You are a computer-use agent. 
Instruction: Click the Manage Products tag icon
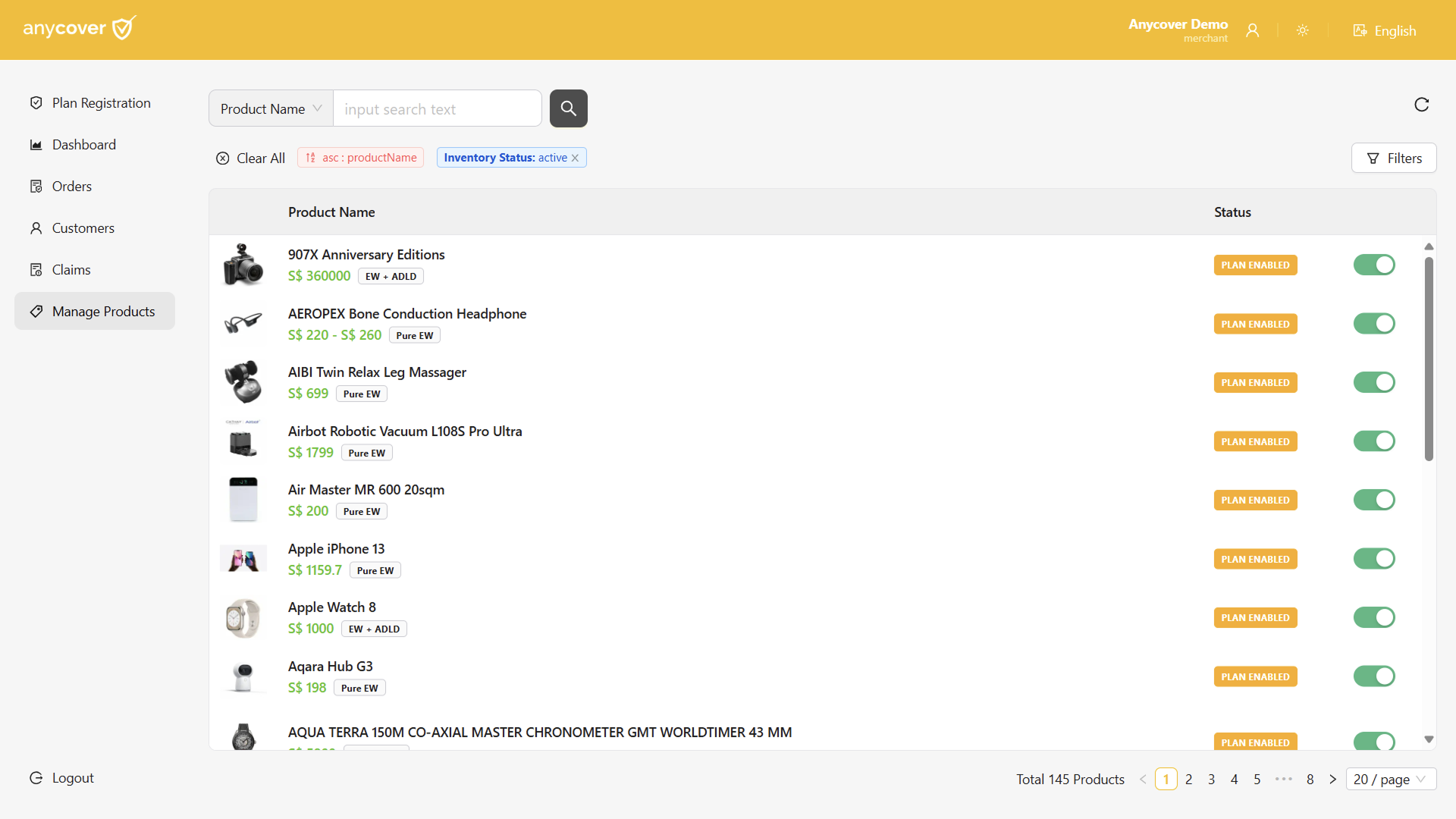[x=36, y=311]
